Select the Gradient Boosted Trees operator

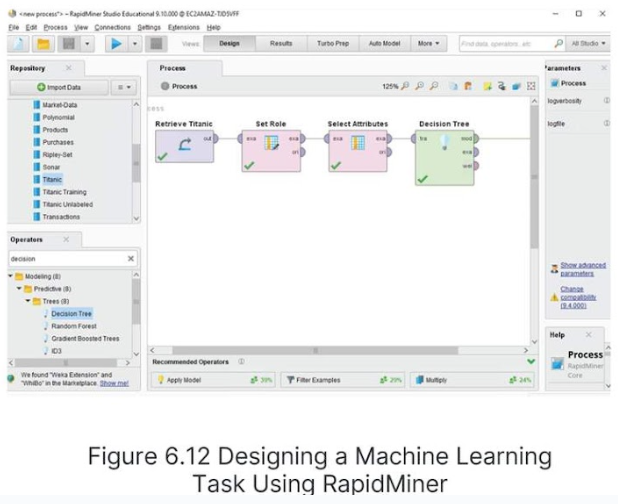point(85,338)
